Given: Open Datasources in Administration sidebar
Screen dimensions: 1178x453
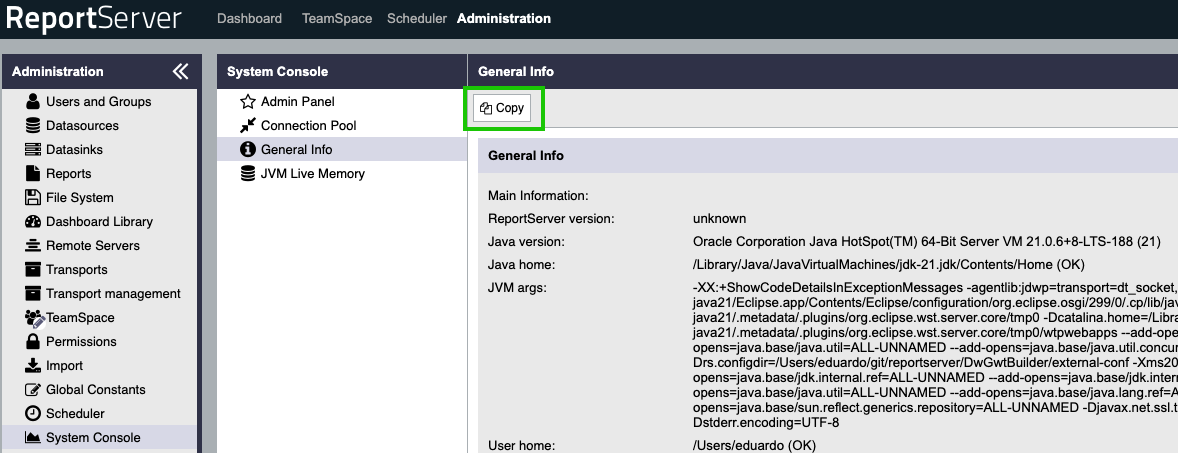Looking at the screenshot, I should [x=83, y=125].
